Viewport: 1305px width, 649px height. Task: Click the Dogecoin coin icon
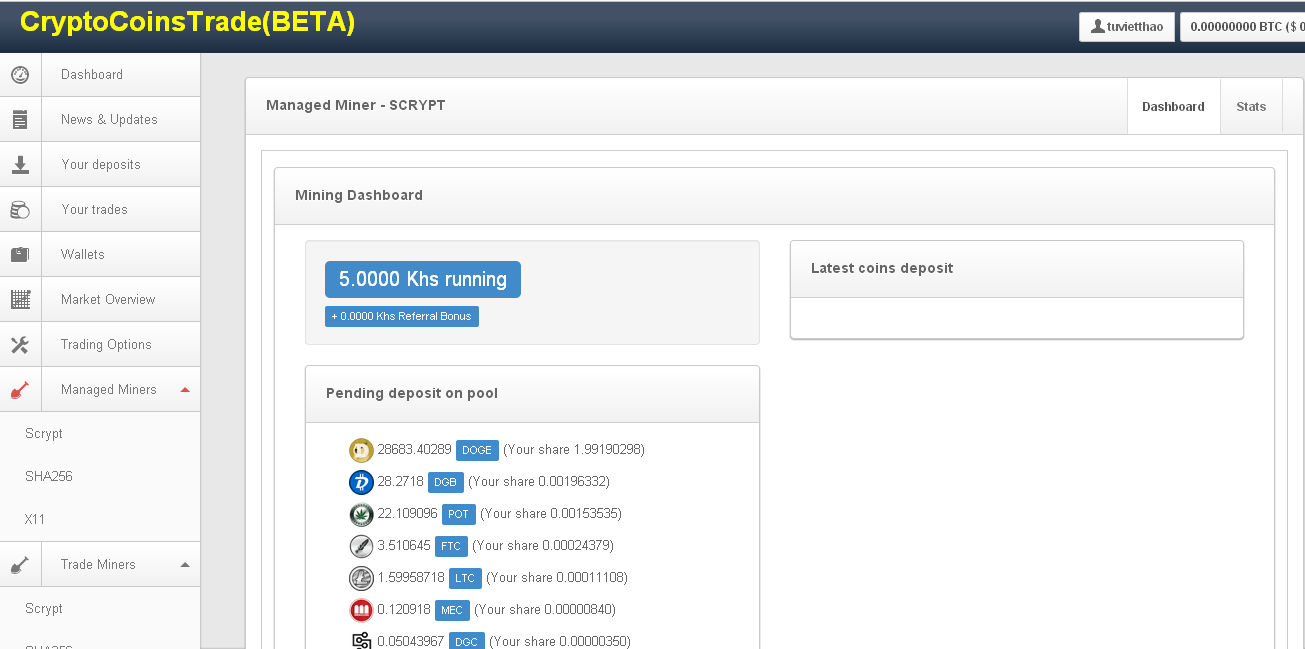361,450
